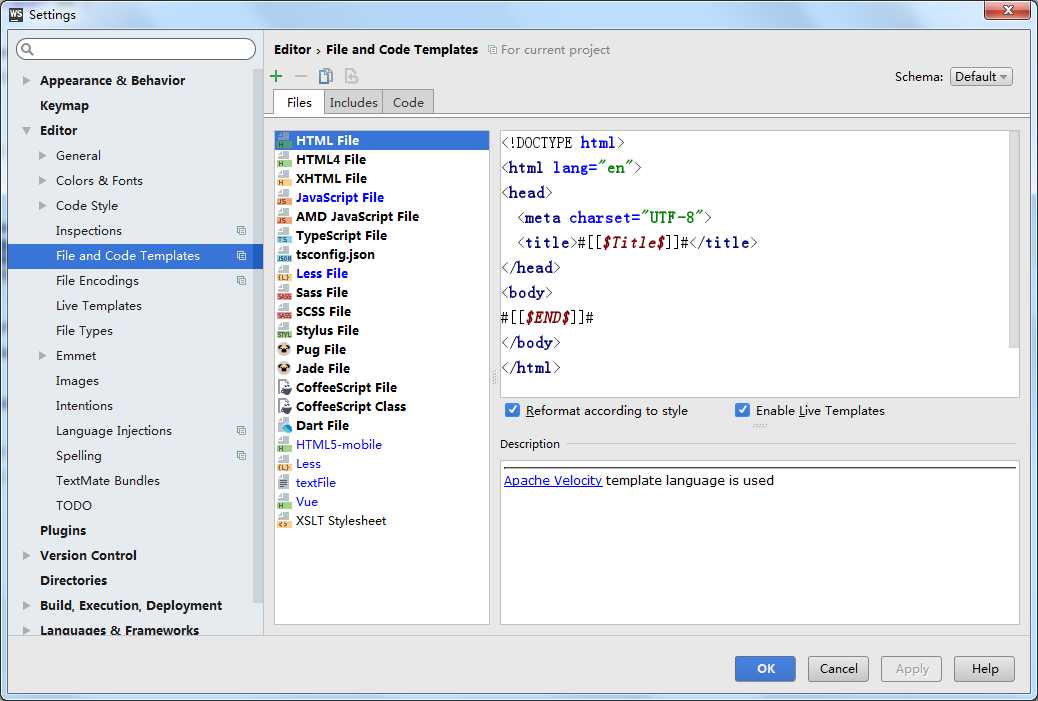Open Live Templates settings page
Screen dimensions: 1038x701
tap(99, 306)
